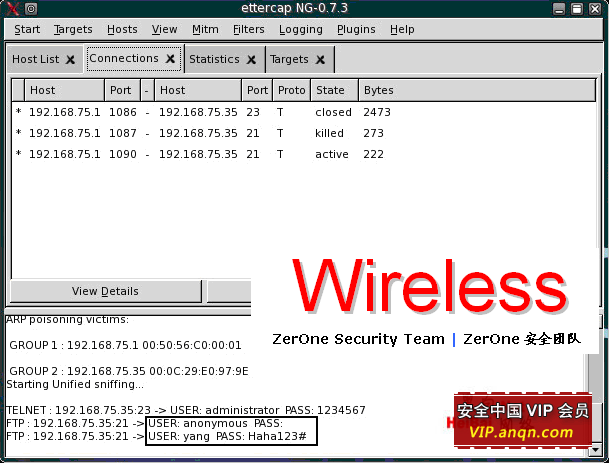Sort by source Port column header
Viewport: 609px width, 463px height.
point(122,91)
